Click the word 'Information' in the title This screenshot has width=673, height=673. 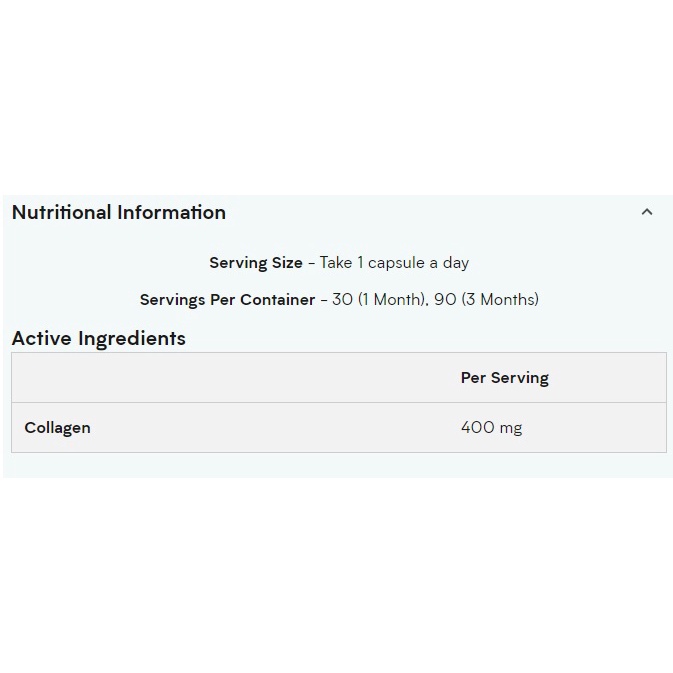click(172, 212)
